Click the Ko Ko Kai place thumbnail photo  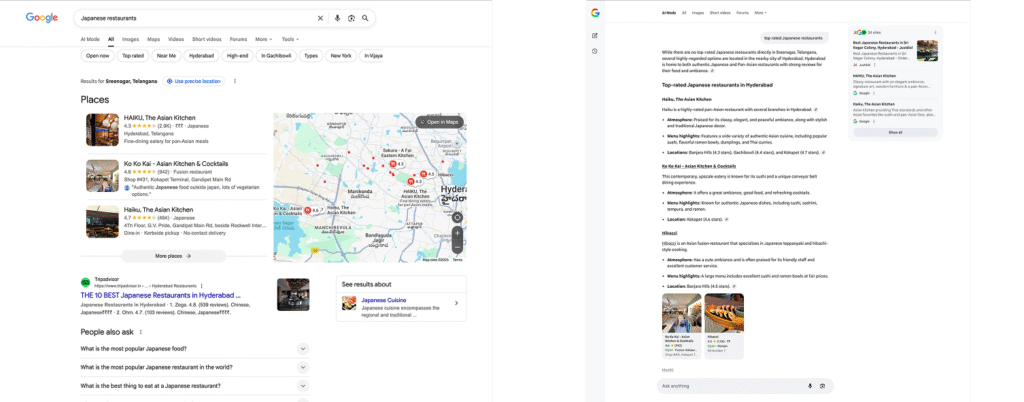pos(103,176)
